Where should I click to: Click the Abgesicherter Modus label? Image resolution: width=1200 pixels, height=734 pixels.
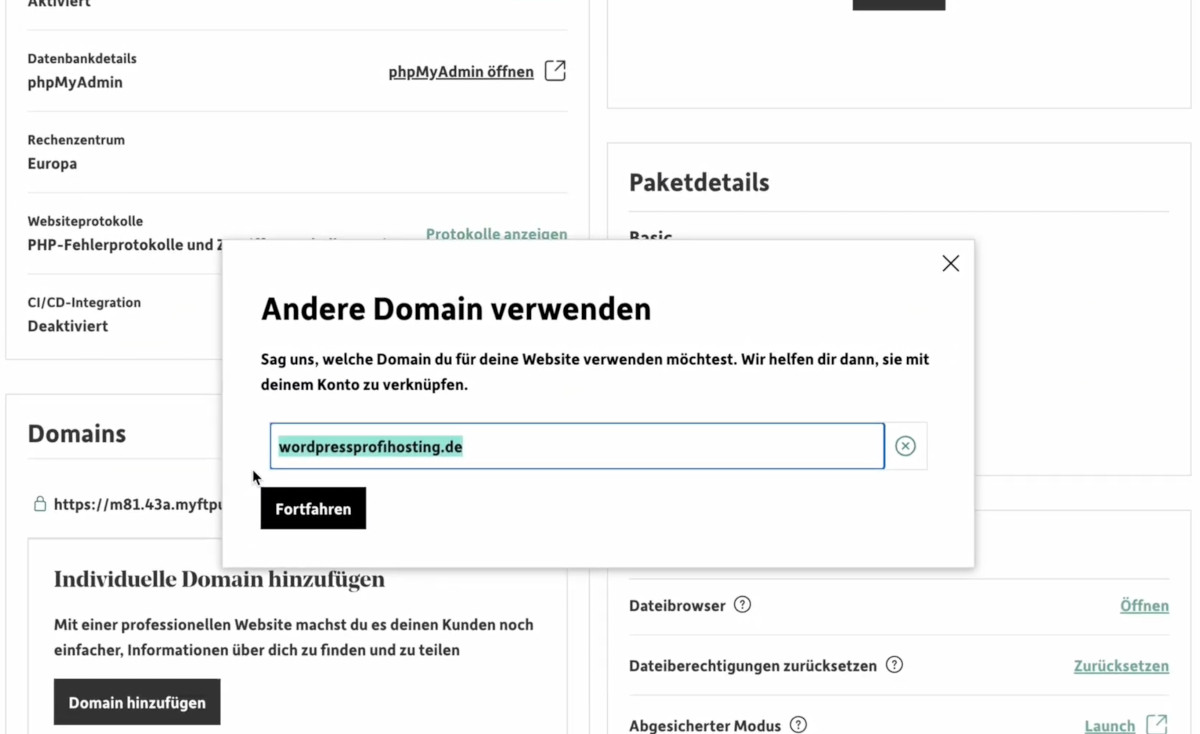point(705,725)
